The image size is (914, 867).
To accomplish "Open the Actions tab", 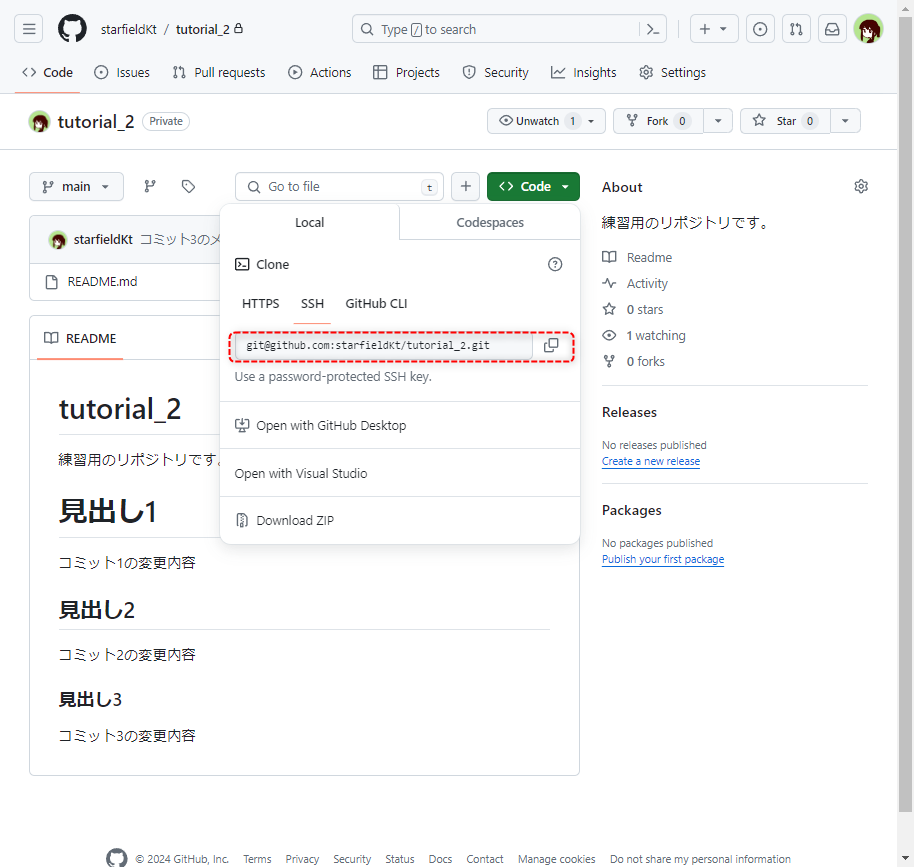I will [x=319, y=72].
